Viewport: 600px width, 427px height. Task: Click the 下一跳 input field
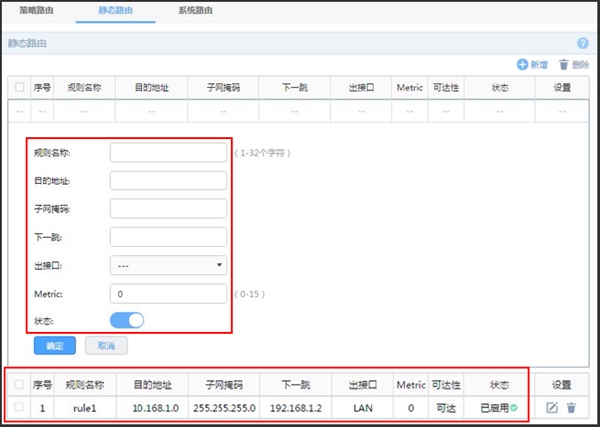[168, 237]
